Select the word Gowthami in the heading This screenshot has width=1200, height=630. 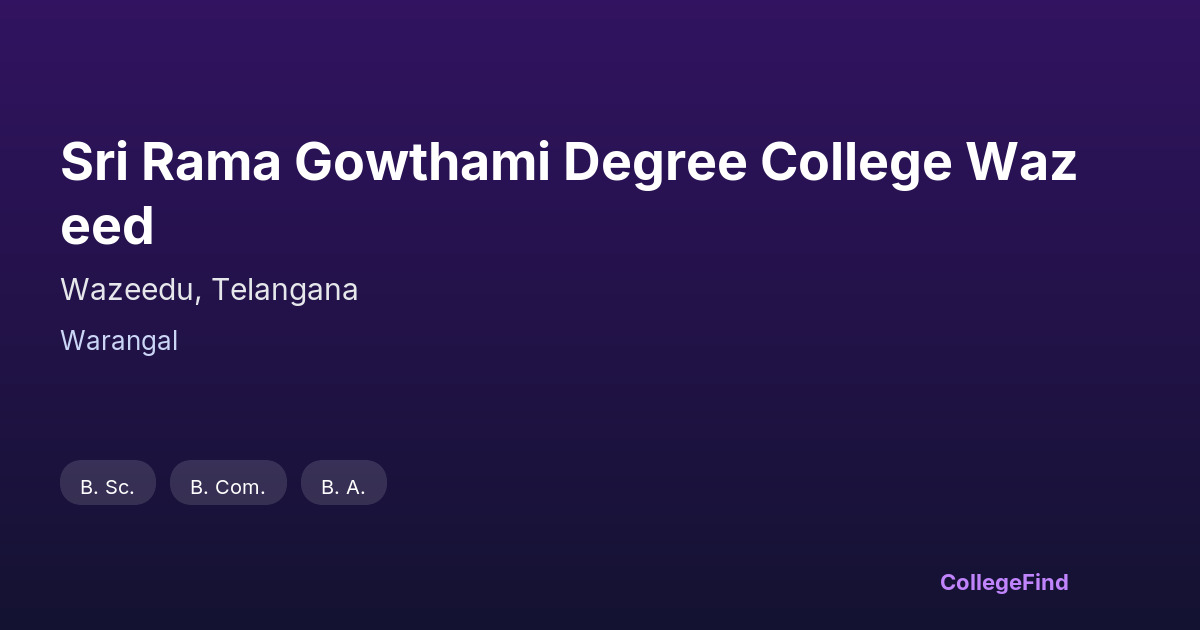click(422, 163)
